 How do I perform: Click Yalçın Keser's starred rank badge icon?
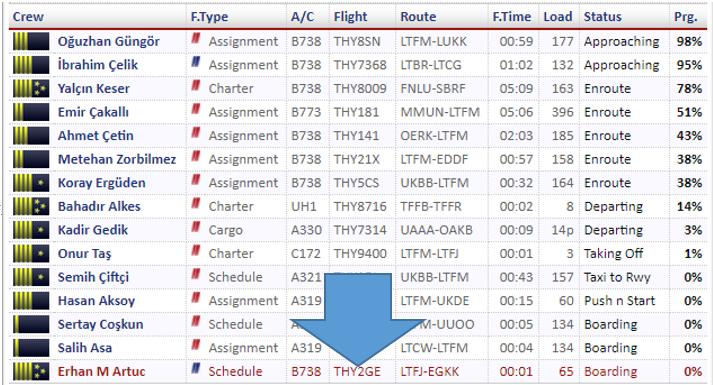[x=31, y=89]
